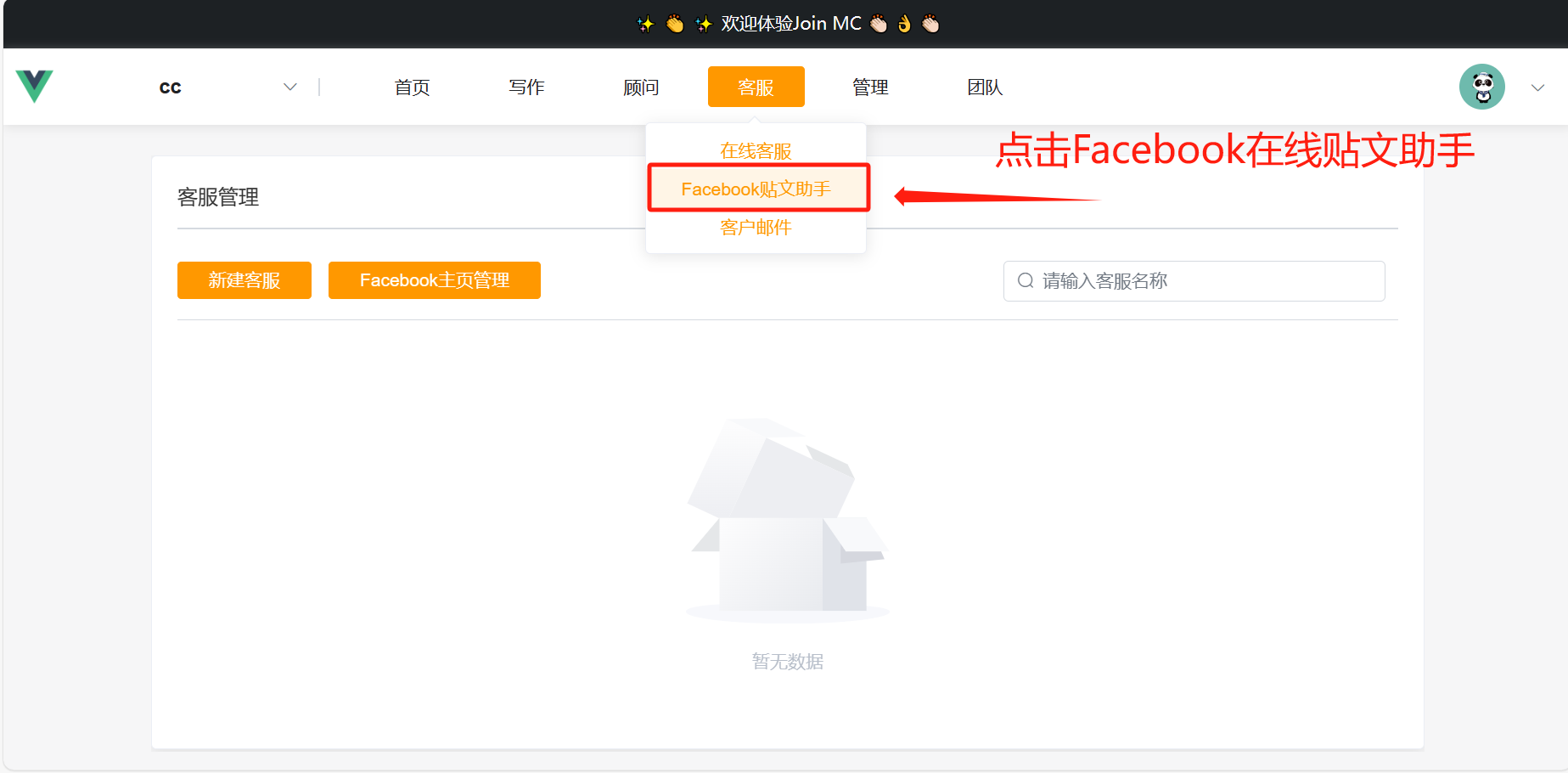This screenshot has height=773, width=1568.
Task: Open the 顾问 tab
Action: pos(641,87)
